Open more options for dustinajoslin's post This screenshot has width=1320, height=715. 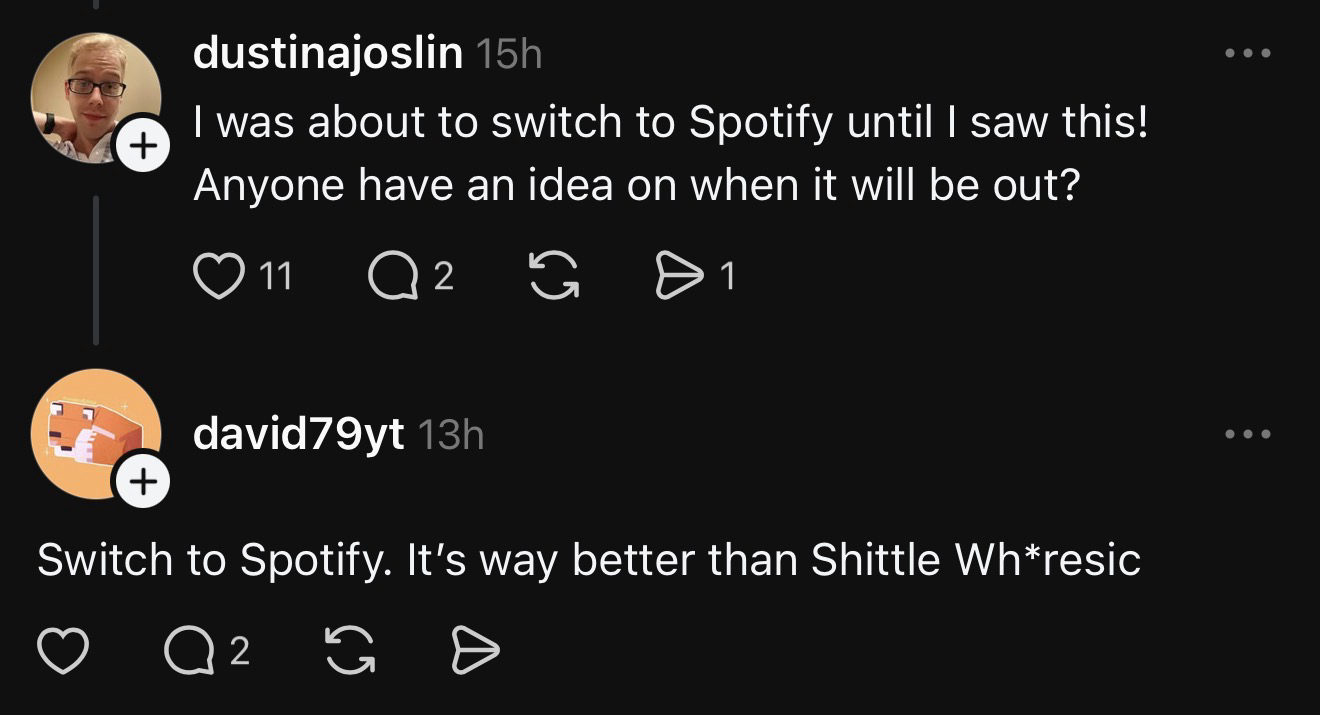(1249, 53)
